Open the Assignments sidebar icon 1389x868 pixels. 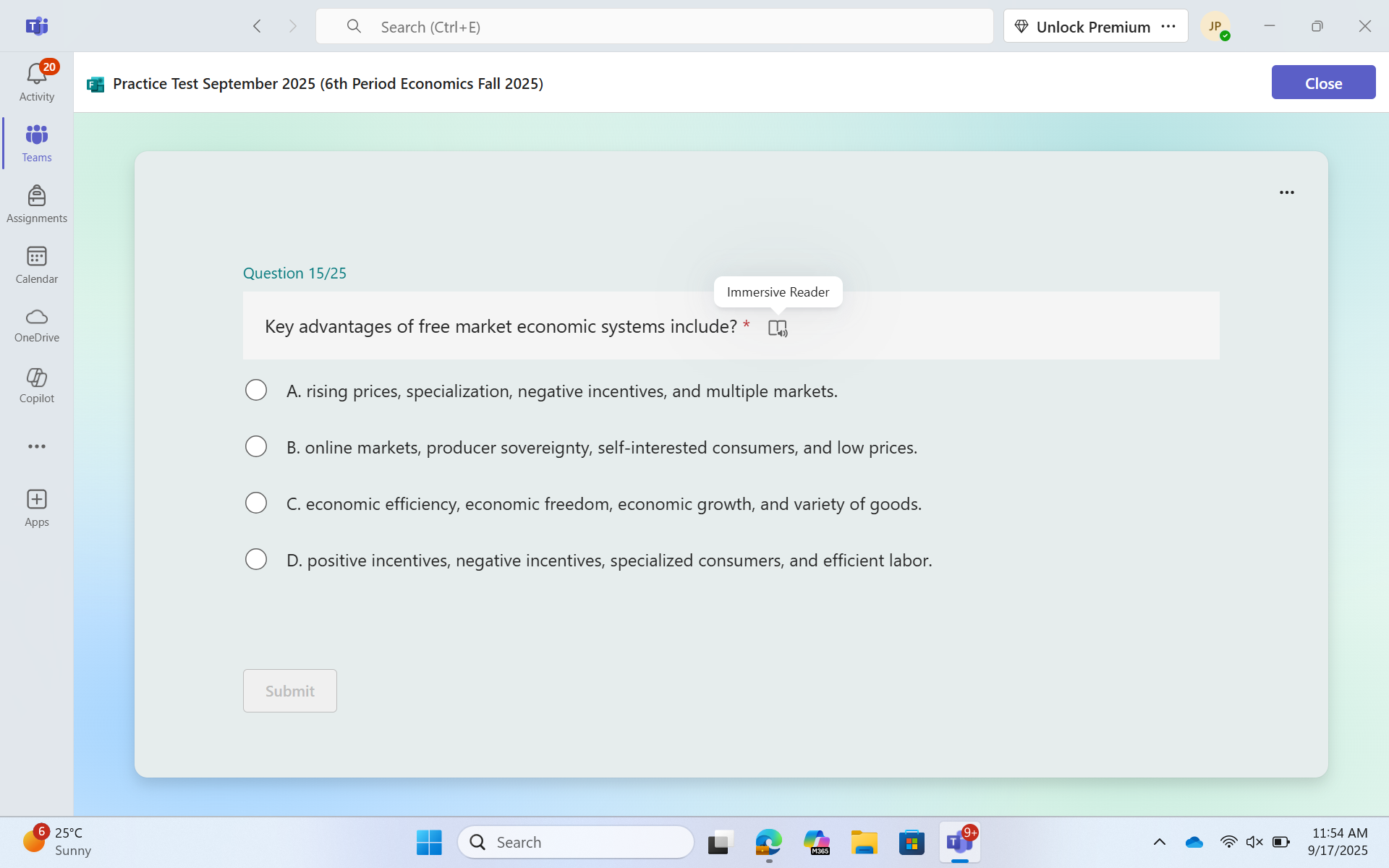click(36, 203)
